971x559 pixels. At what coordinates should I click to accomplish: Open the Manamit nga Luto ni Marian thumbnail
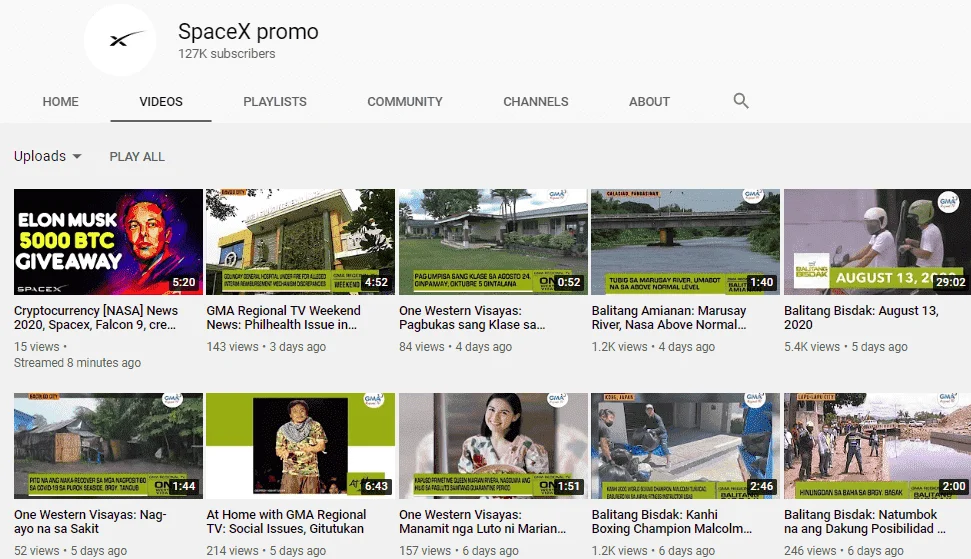pos(493,446)
